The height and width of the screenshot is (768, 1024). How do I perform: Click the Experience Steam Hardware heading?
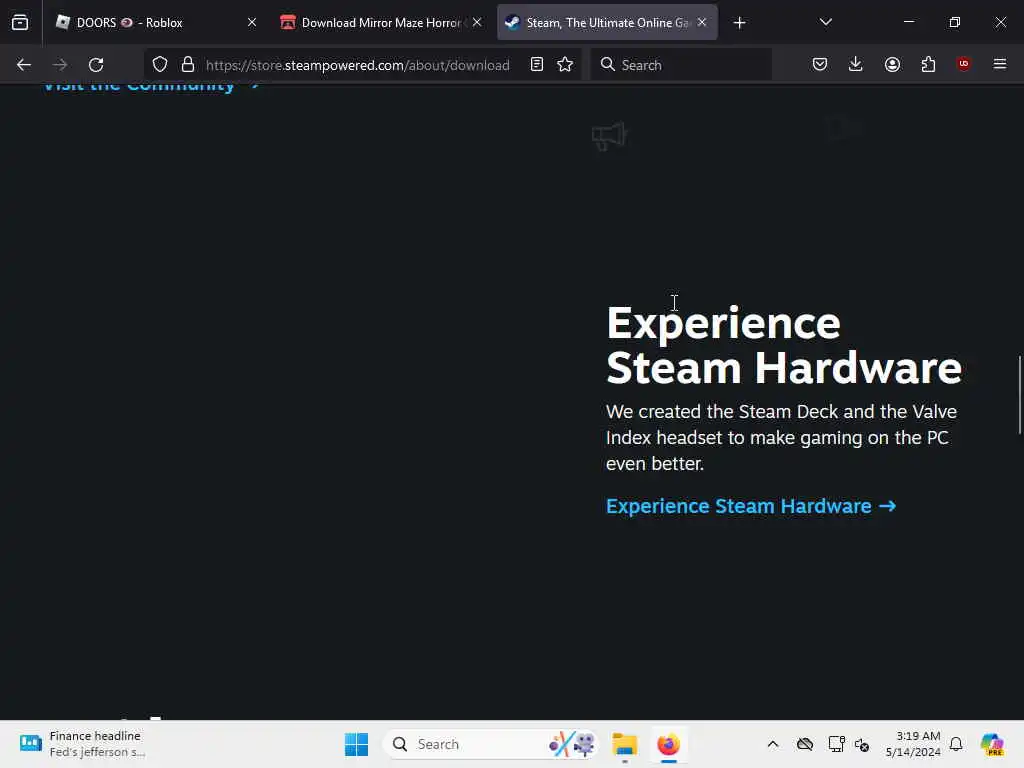pyautogui.click(x=784, y=345)
